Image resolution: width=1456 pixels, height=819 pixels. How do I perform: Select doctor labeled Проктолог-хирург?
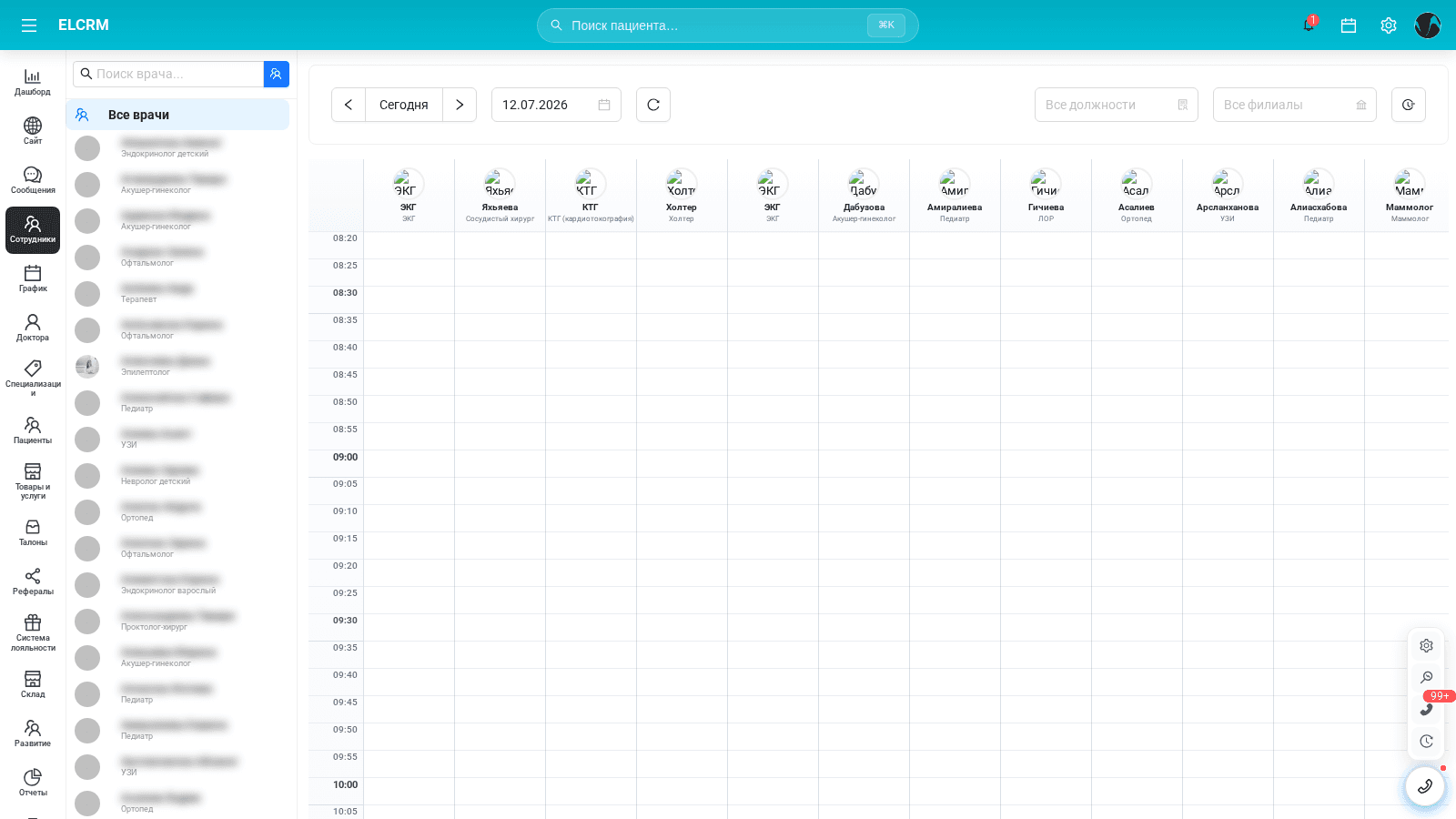point(177,621)
